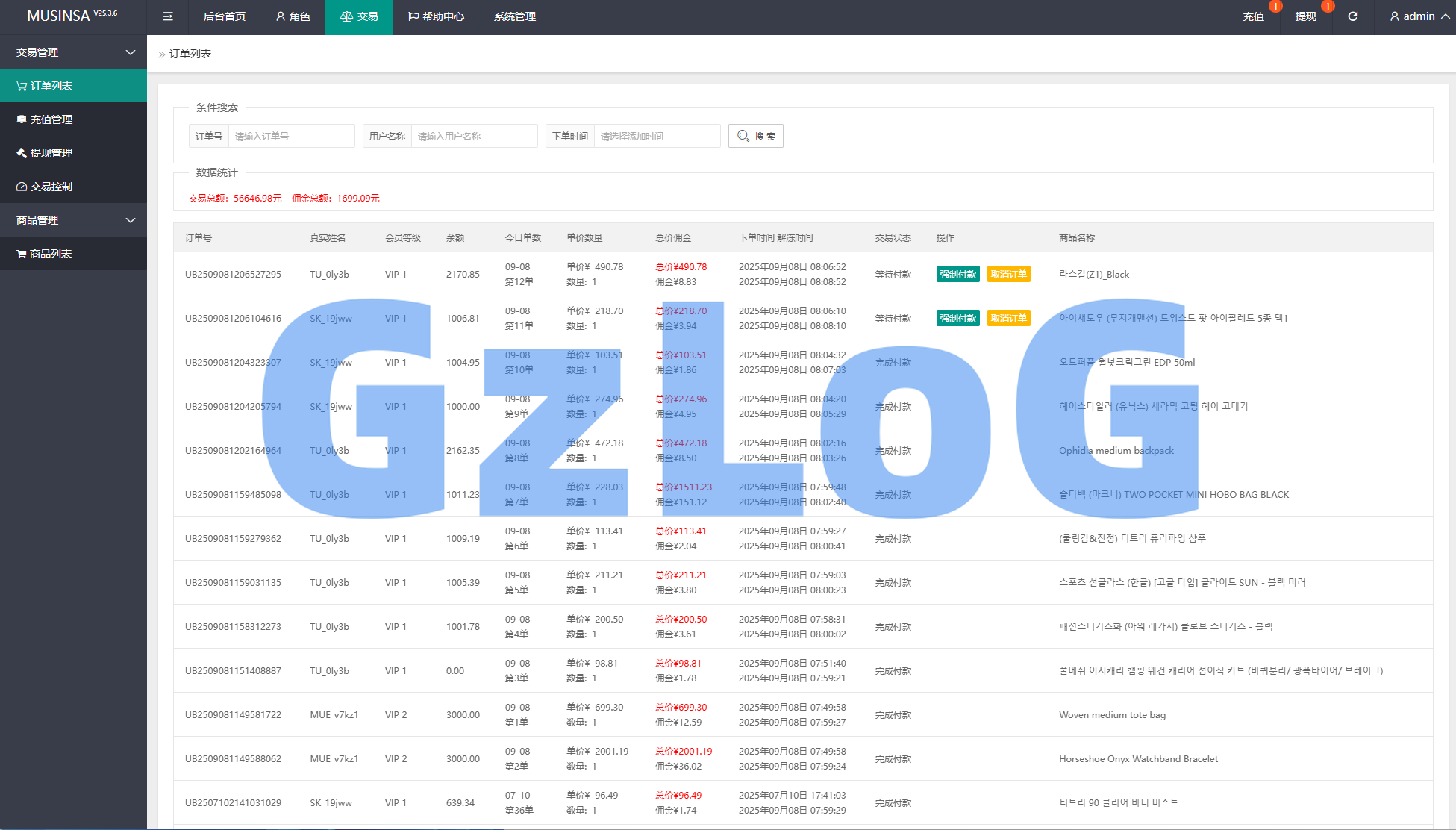
Task: Click the 提现 notification in top bar
Action: coord(1305,16)
